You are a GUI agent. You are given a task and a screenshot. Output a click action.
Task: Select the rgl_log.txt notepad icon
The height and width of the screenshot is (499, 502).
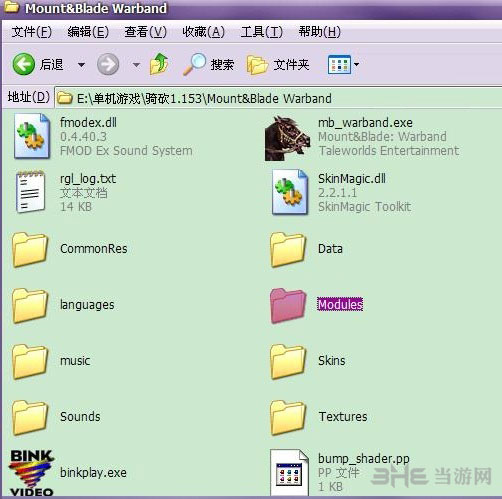(30, 192)
